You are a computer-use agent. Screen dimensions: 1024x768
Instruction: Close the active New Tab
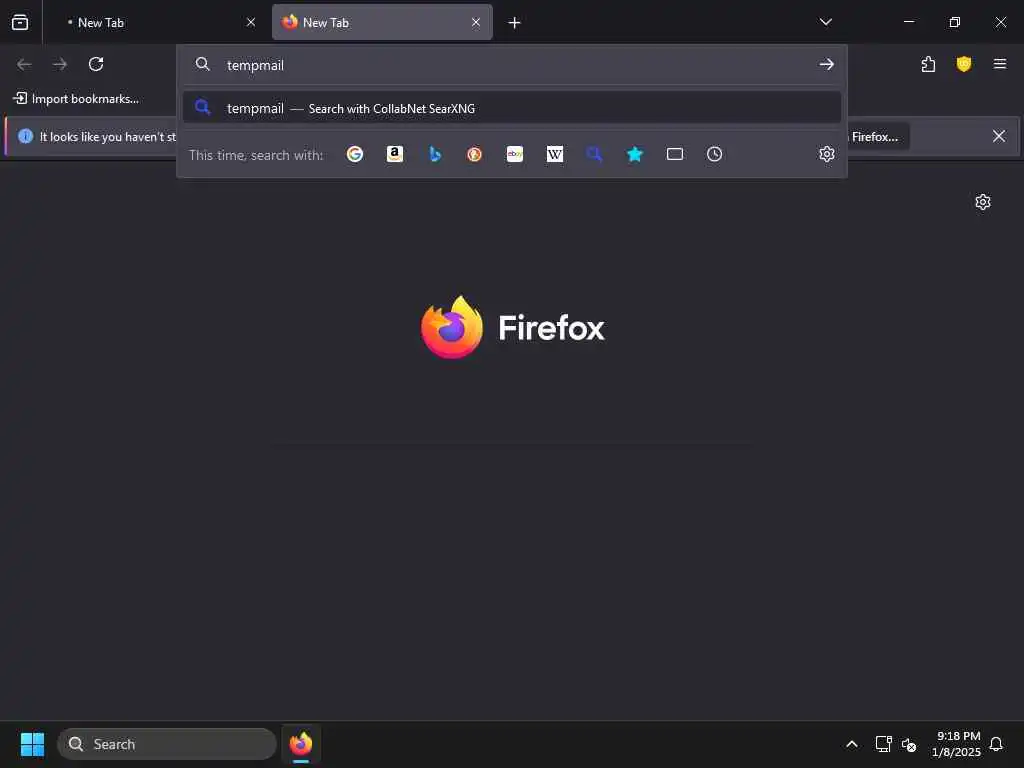click(x=476, y=22)
